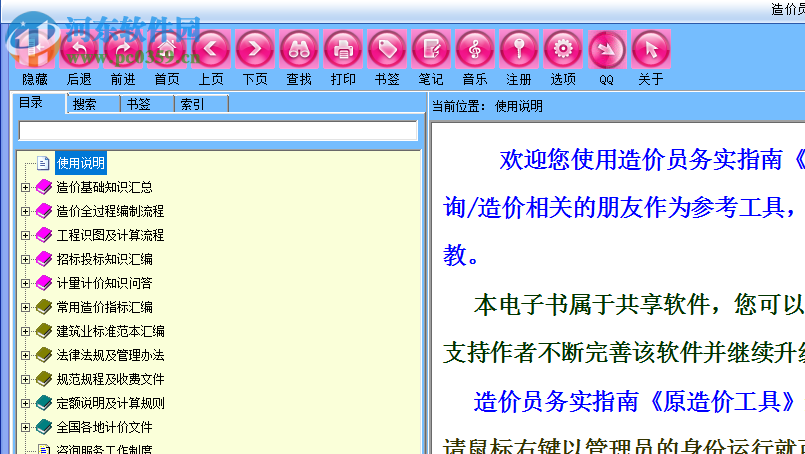Click the 书签 bookmark tag icon
The image size is (805, 454).
[x=387, y=49]
